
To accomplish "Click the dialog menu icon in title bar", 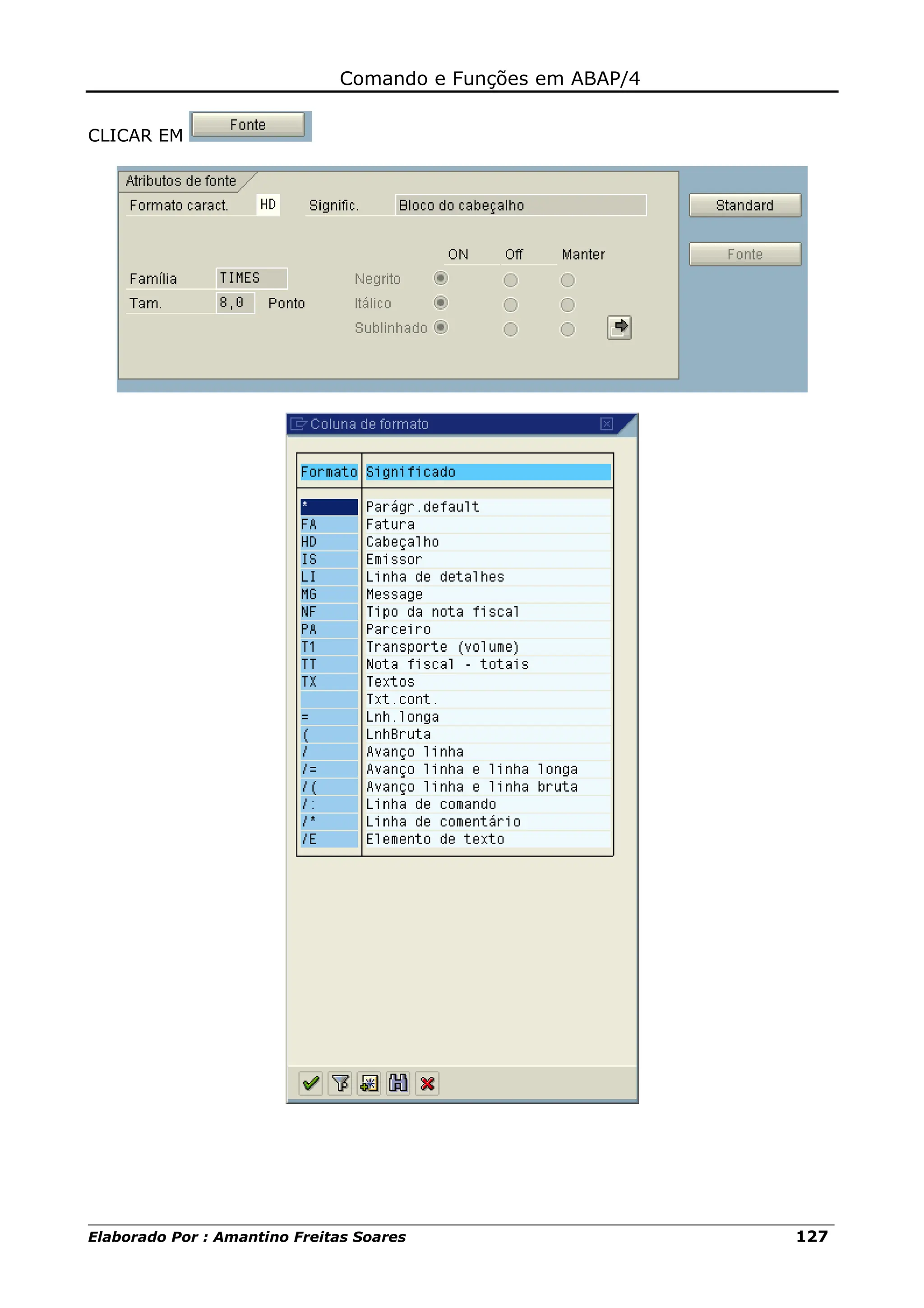I will pos(298,424).
